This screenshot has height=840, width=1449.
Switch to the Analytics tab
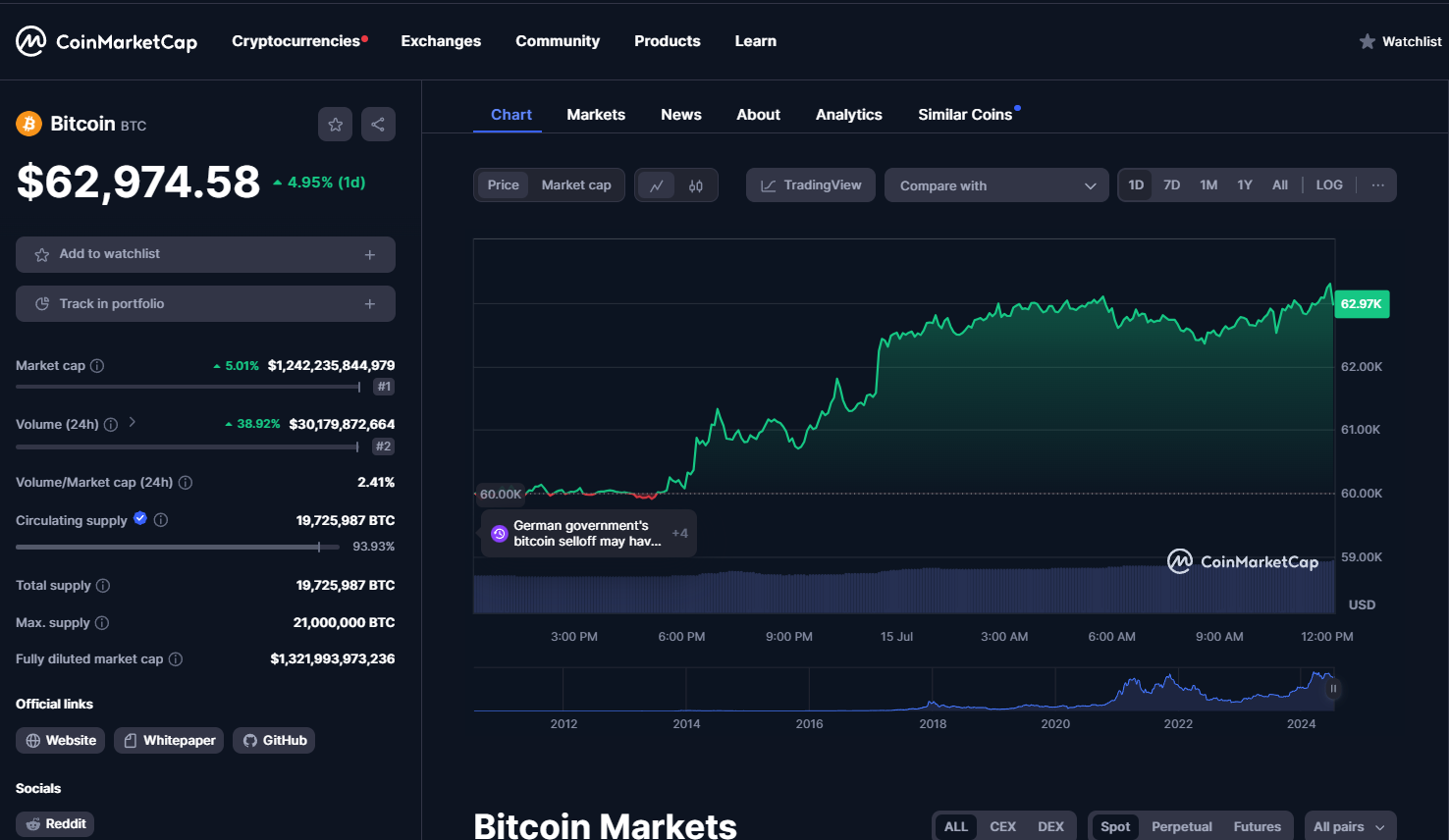tap(849, 115)
